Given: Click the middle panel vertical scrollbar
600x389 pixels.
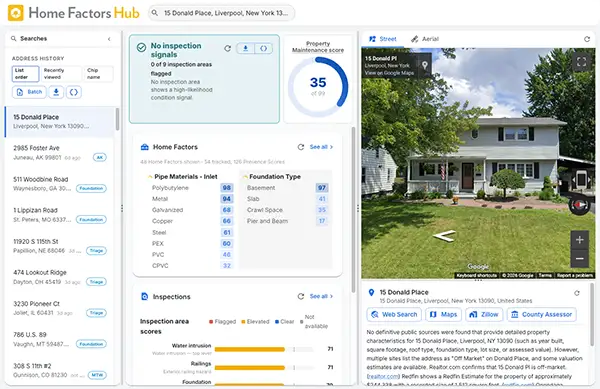Looking at the screenshot, I should [x=353, y=210].
